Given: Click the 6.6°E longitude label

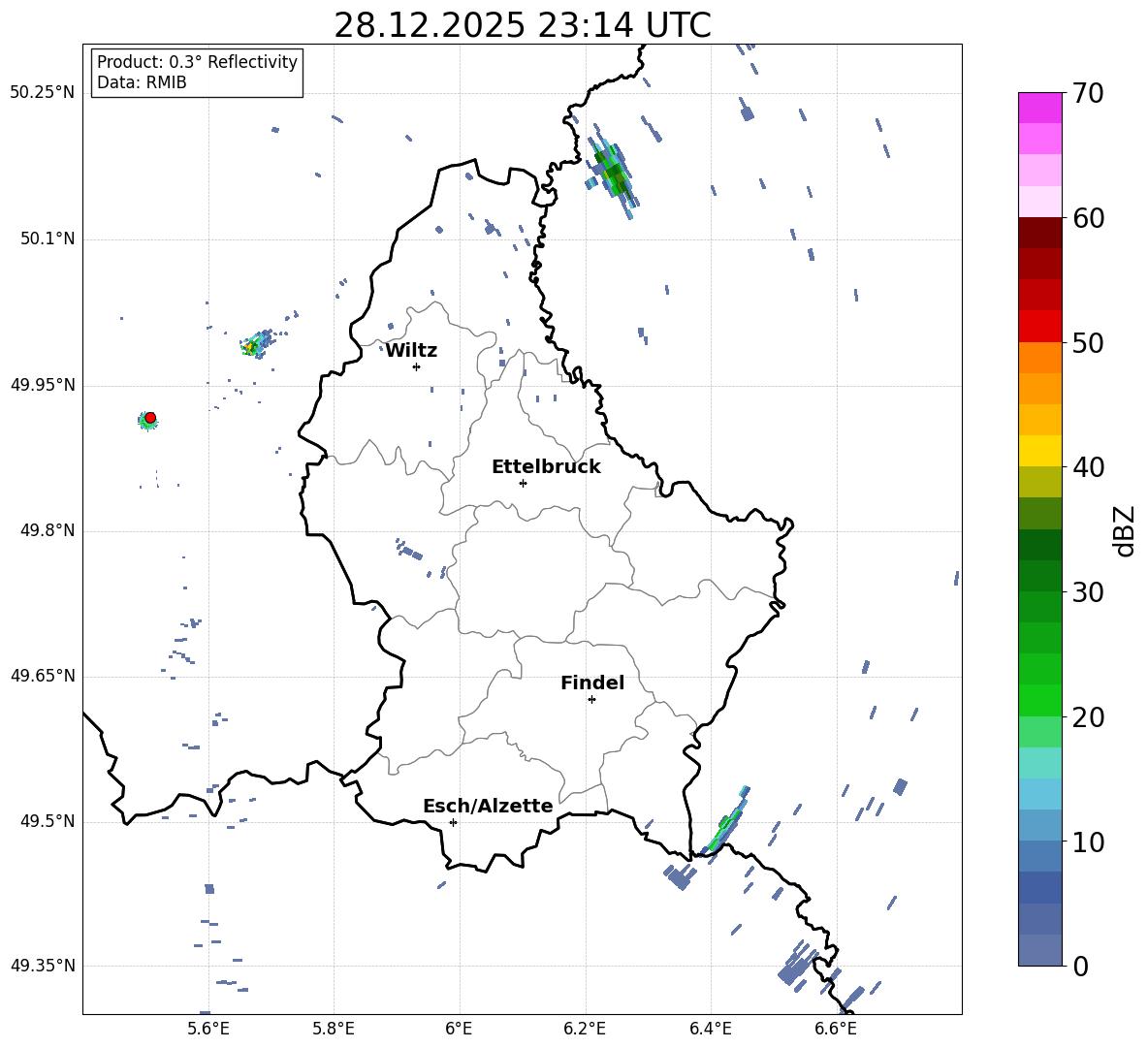Looking at the screenshot, I should click(x=836, y=1030).
